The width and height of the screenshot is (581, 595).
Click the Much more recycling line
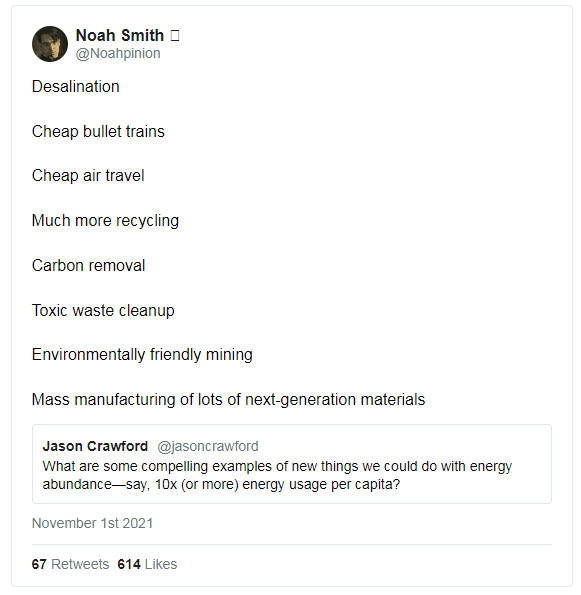point(105,220)
